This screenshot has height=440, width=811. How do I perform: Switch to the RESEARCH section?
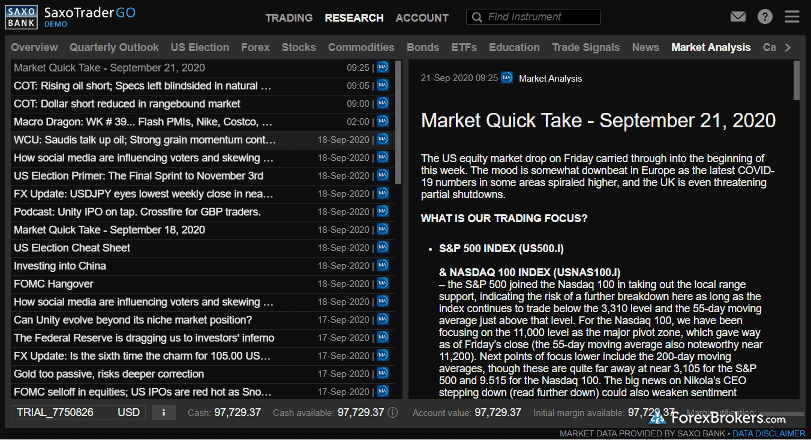click(x=354, y=18)
